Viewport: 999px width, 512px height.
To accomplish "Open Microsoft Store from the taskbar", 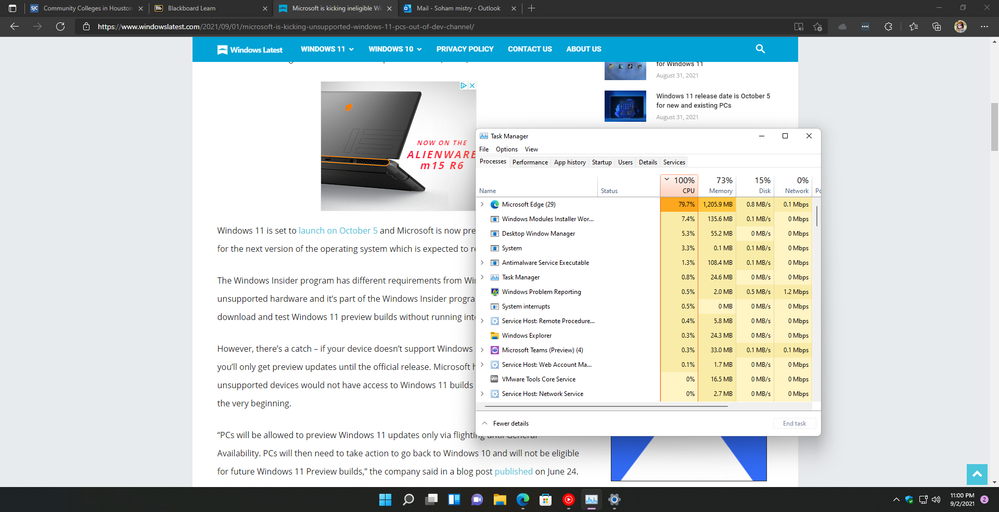I will (x=545, y=500).
